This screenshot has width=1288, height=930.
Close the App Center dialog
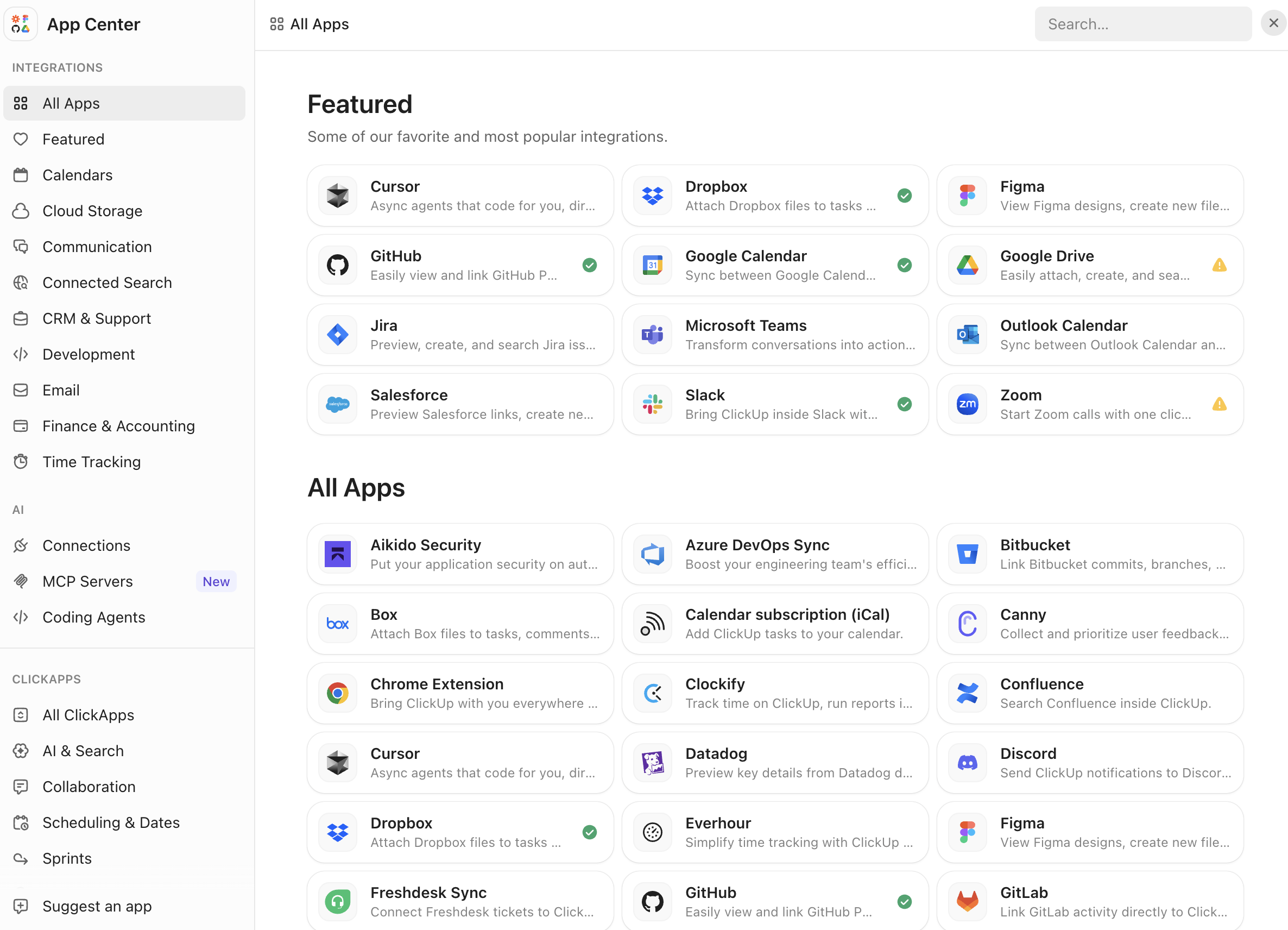click(1273, 23)
